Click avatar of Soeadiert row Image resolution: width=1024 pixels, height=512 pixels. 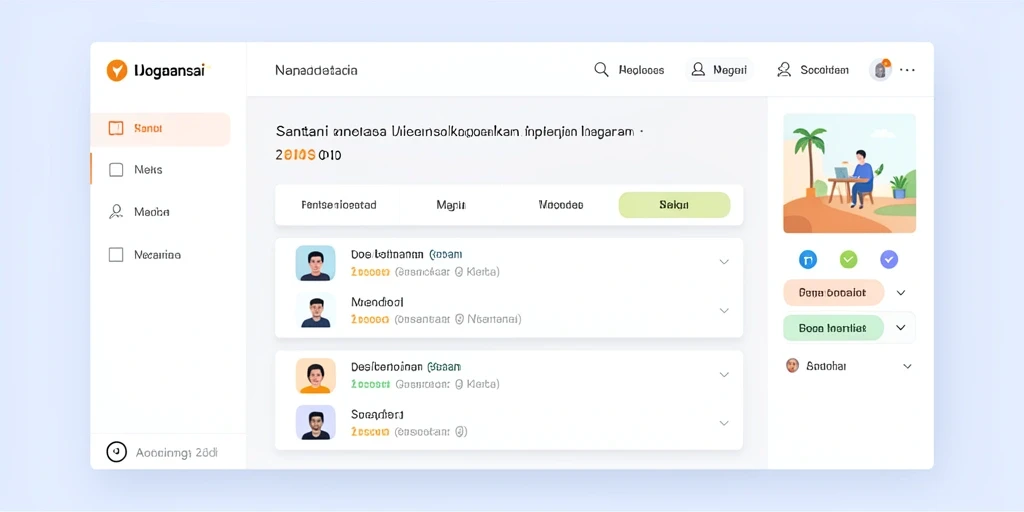tap(315, 423)
